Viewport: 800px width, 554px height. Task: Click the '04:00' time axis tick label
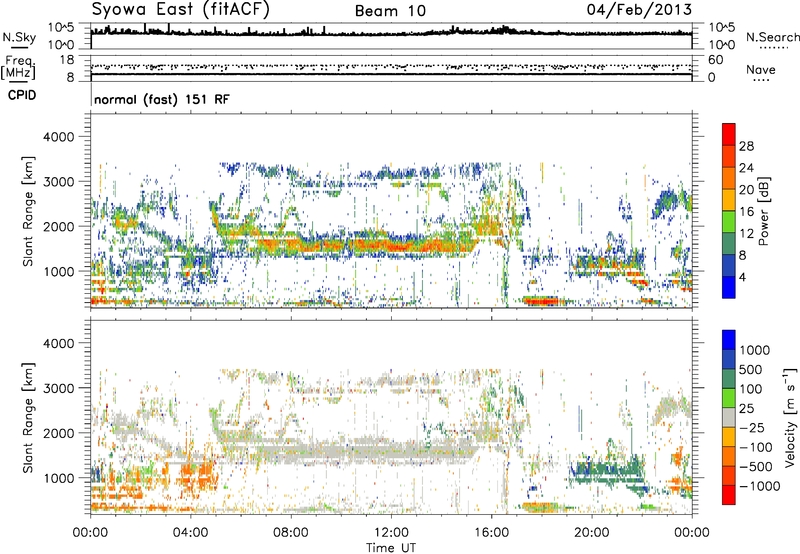191,533
